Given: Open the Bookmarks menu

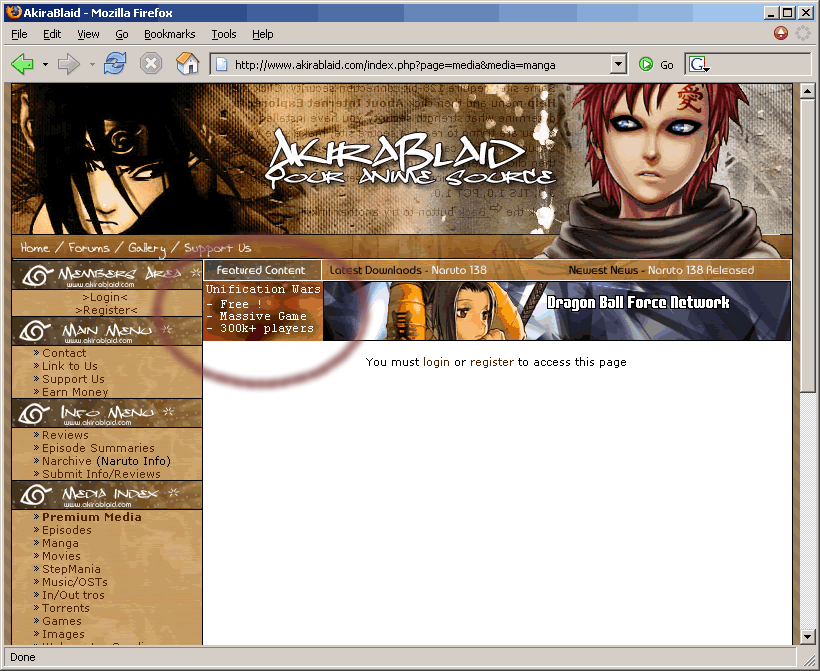Looking at the screenshot, I should [x=169, y=34].
